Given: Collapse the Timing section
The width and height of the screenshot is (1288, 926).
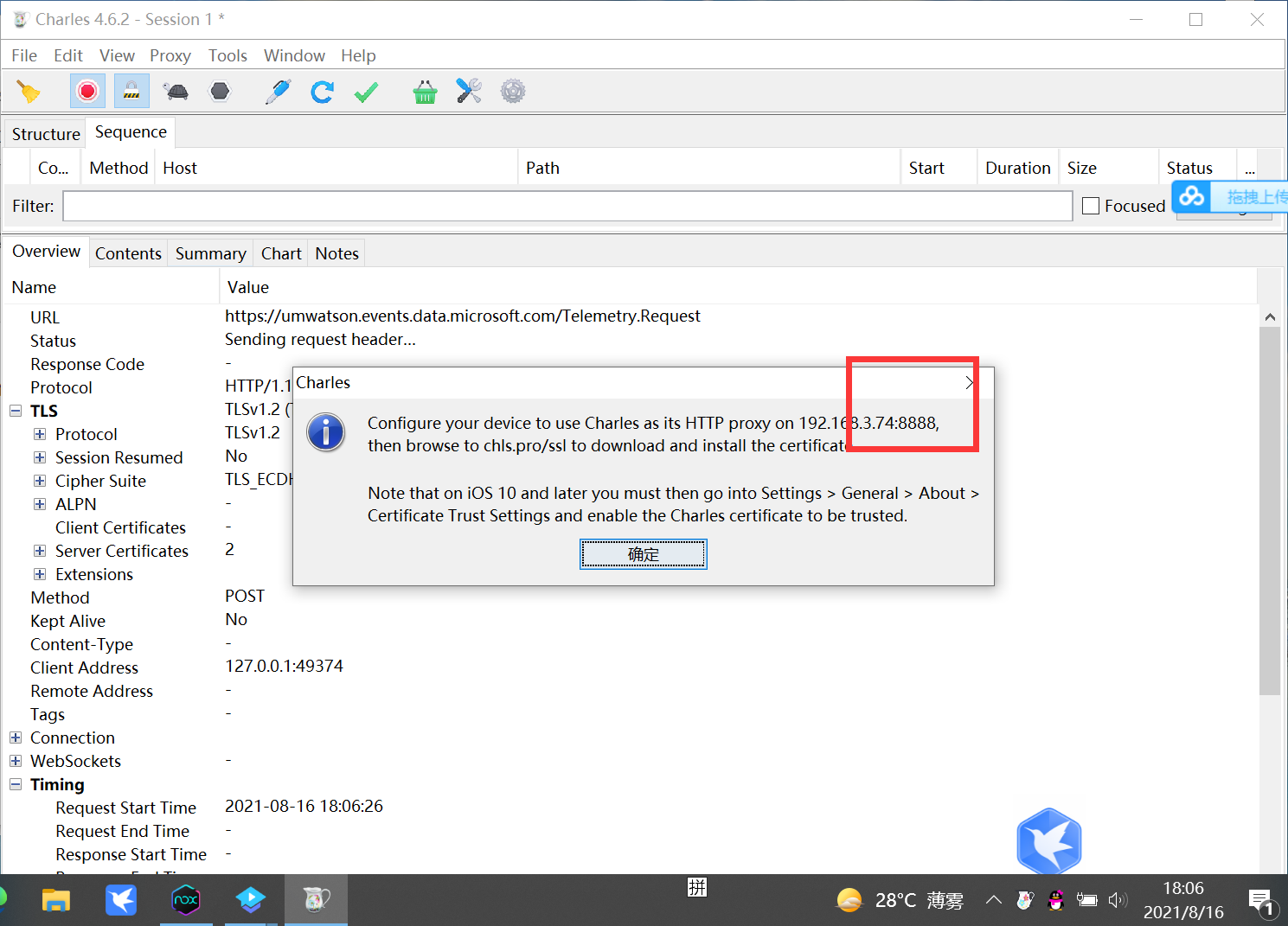Looking at the screenshot, I should click(16, 784).
